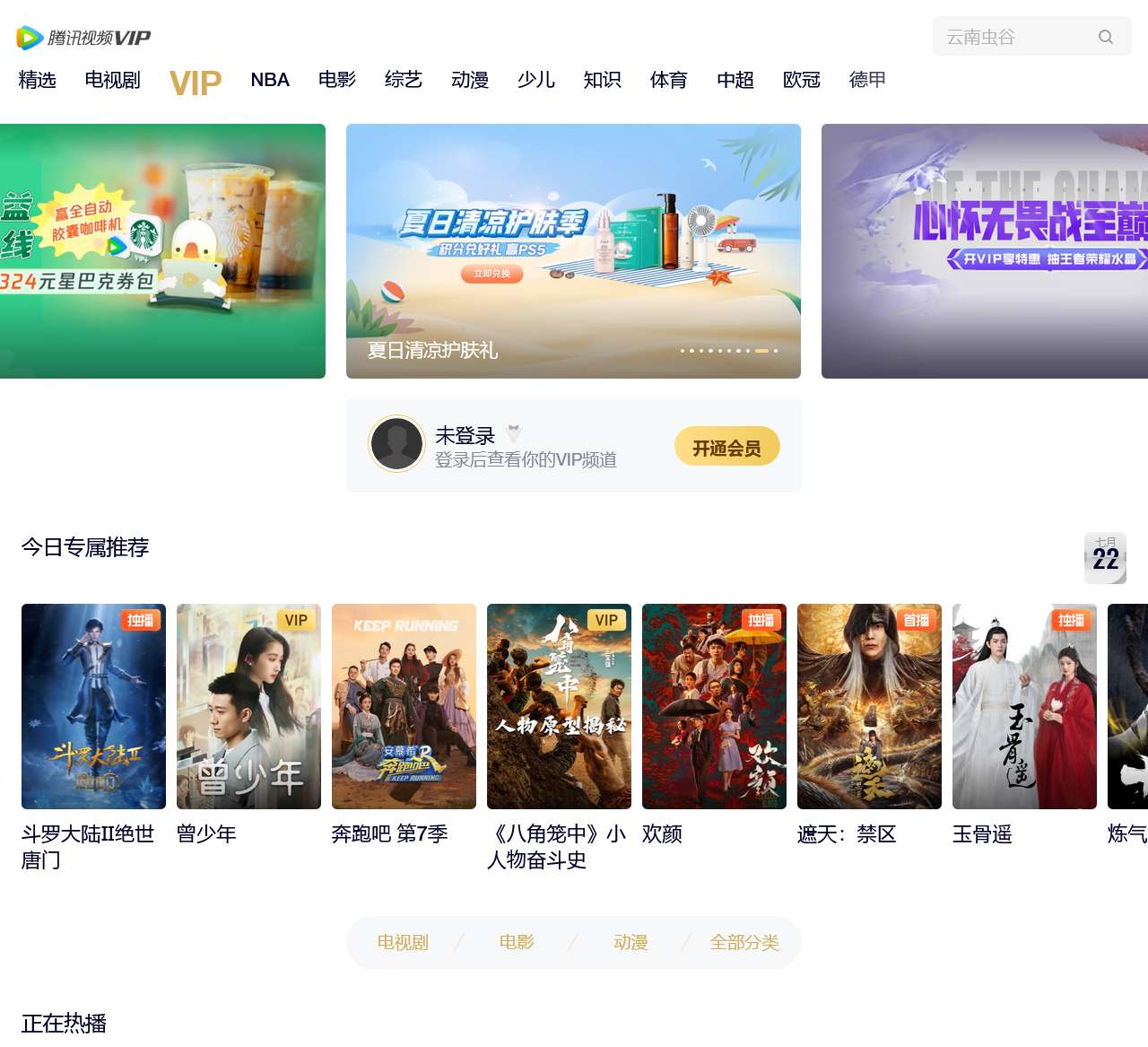Open the 电视剧 navigation tab

coord(113,80)
